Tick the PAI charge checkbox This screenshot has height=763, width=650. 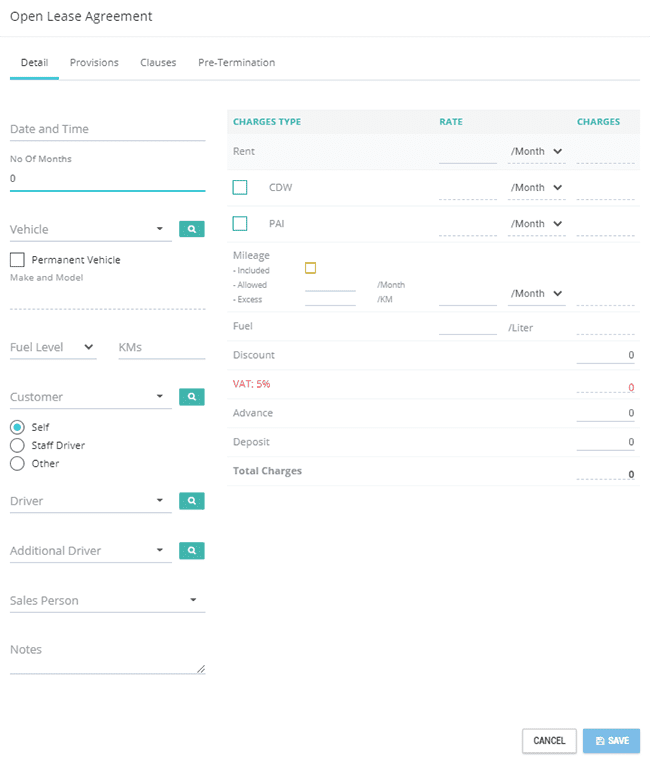tap(240, 223)
